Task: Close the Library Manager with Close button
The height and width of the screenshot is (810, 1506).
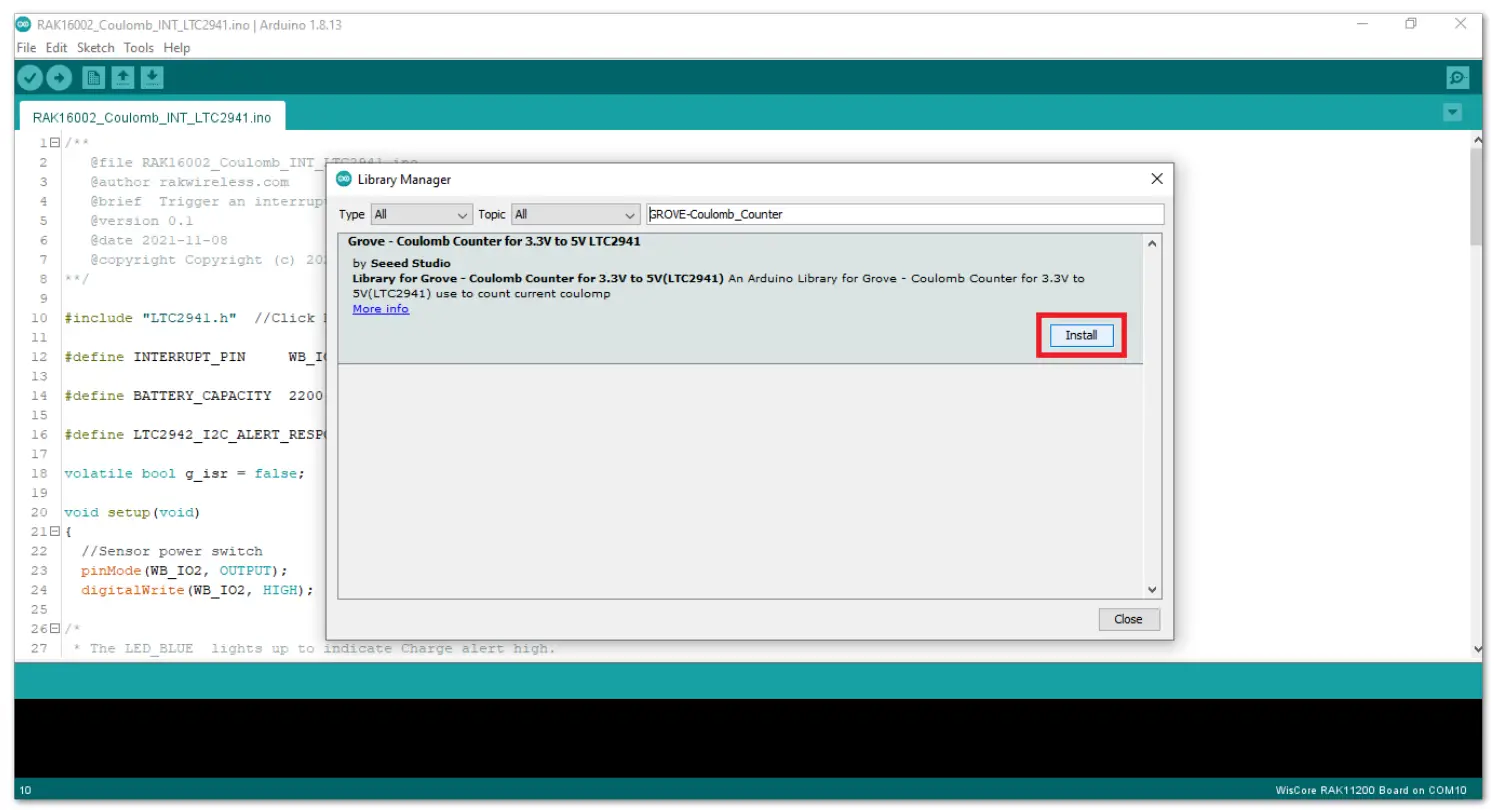Action: coord(1128,619)
